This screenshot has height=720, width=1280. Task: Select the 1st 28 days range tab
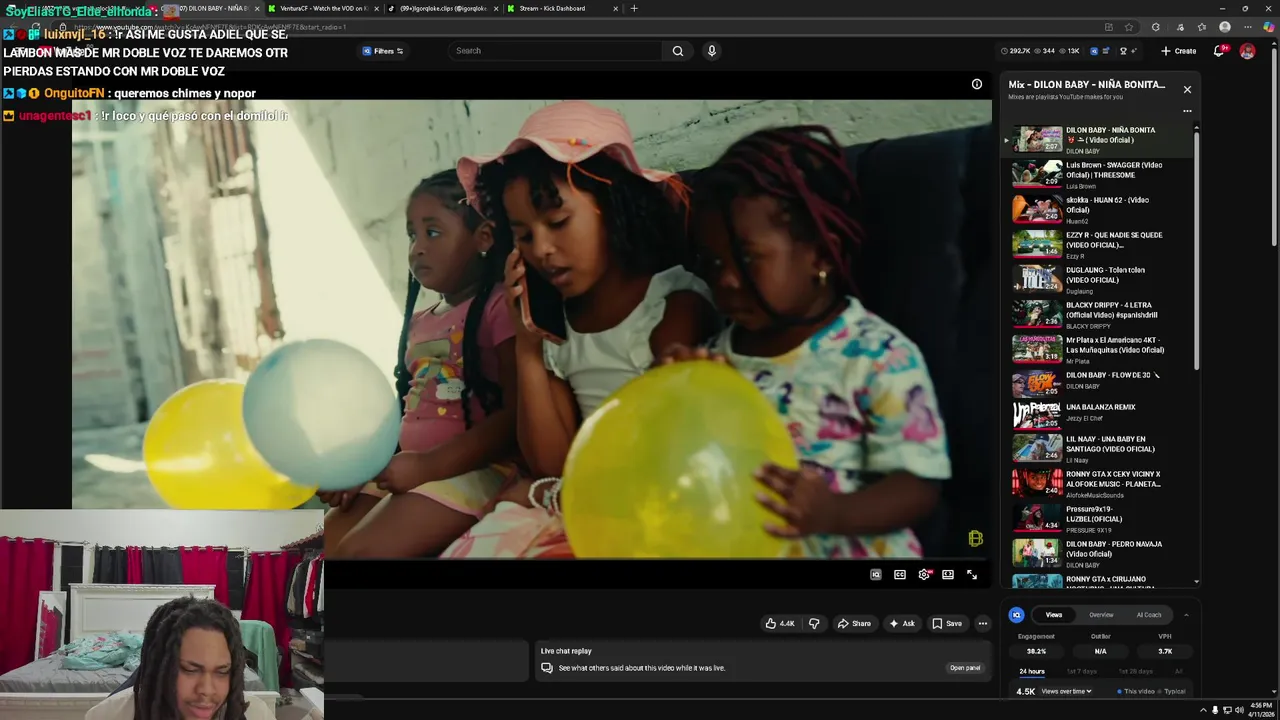coord(1136,671)
